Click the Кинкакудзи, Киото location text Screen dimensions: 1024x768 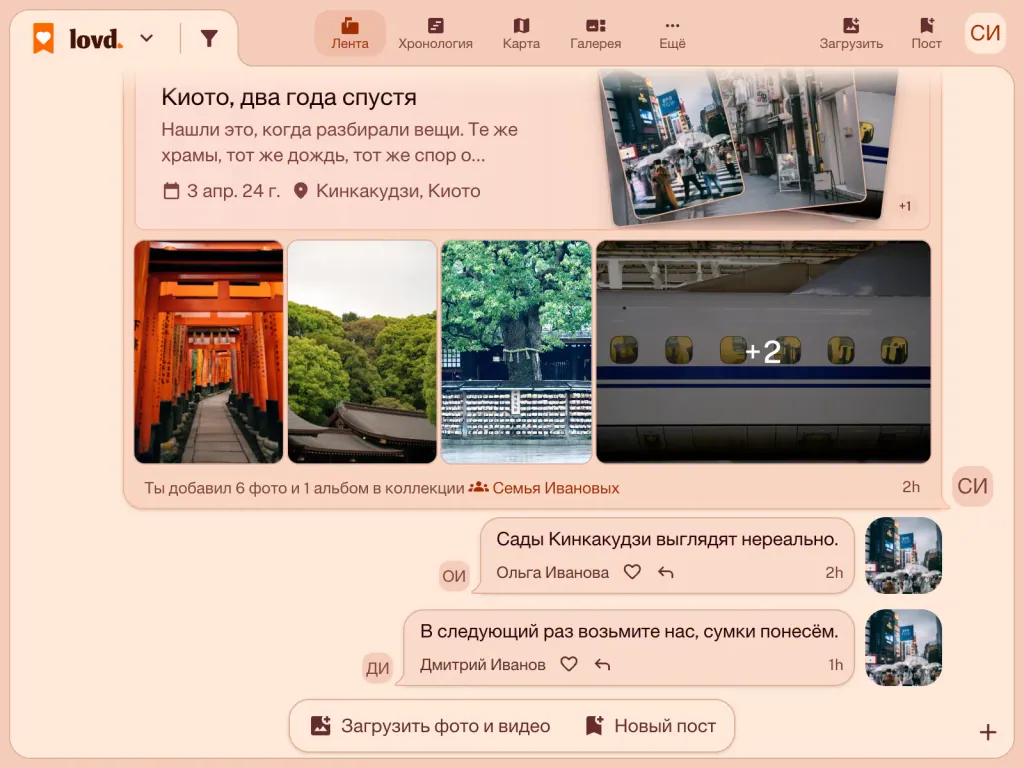tap(398, 191)
